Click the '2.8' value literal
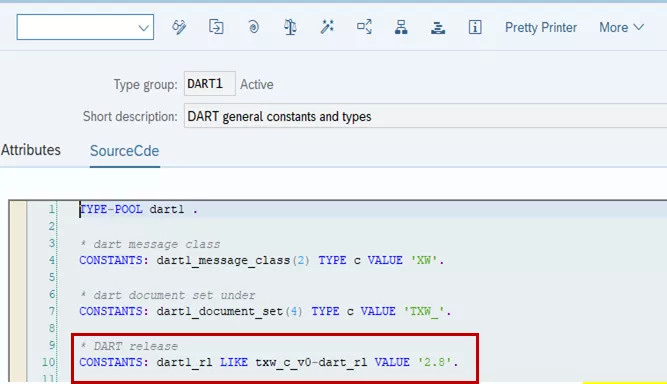 tap(434, 362)
